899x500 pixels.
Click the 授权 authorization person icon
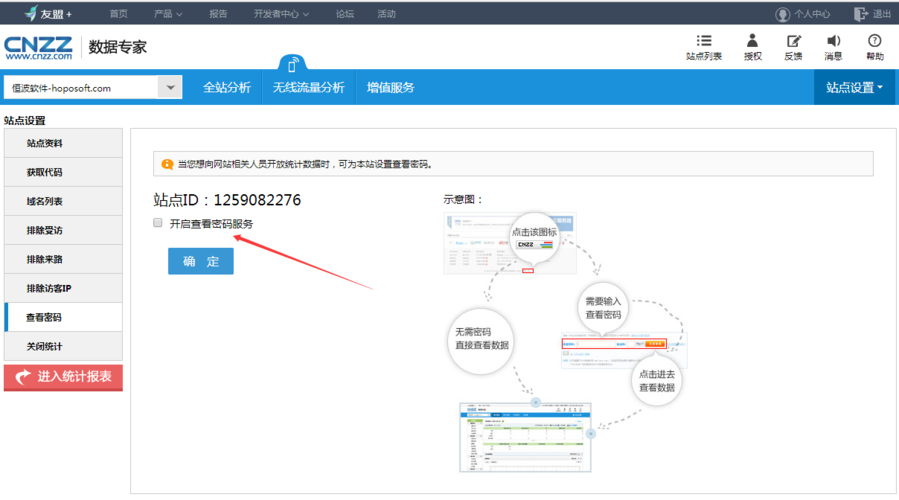point(752,40)
